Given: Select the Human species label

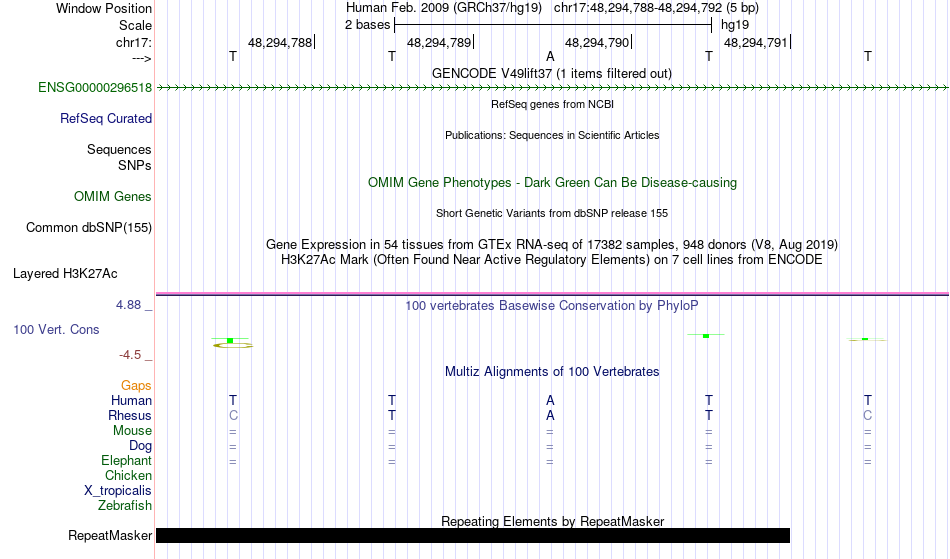Looking at the screenshot, I should (x=131, y=400).
